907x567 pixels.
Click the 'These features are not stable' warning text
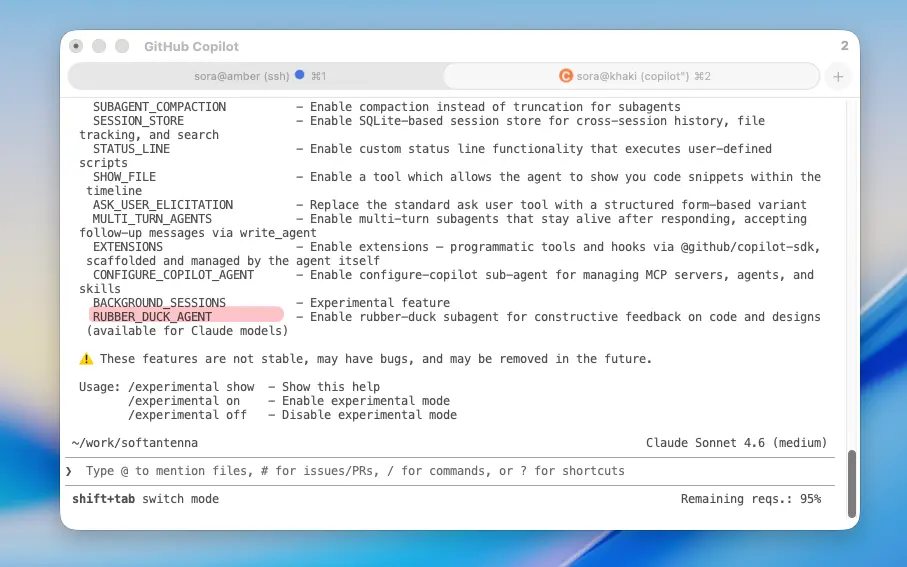pyautogui.click(x=375, y=359)
